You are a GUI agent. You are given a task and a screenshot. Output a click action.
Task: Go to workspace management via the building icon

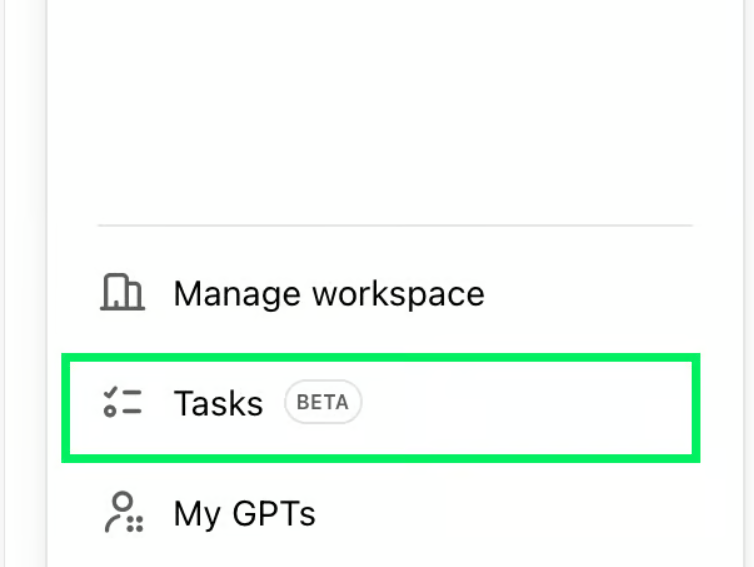[x=123, y=292]
